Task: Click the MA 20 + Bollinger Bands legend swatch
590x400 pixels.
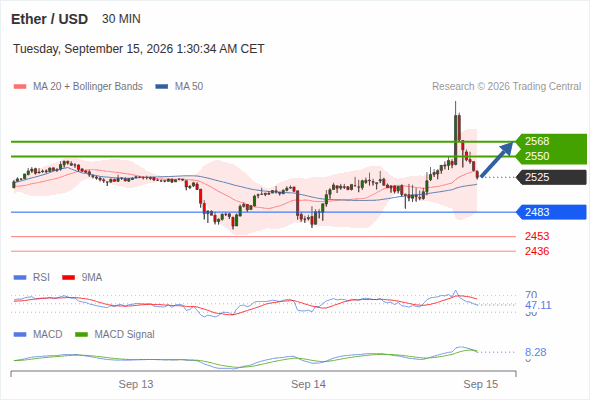Action: pos(20,87)
